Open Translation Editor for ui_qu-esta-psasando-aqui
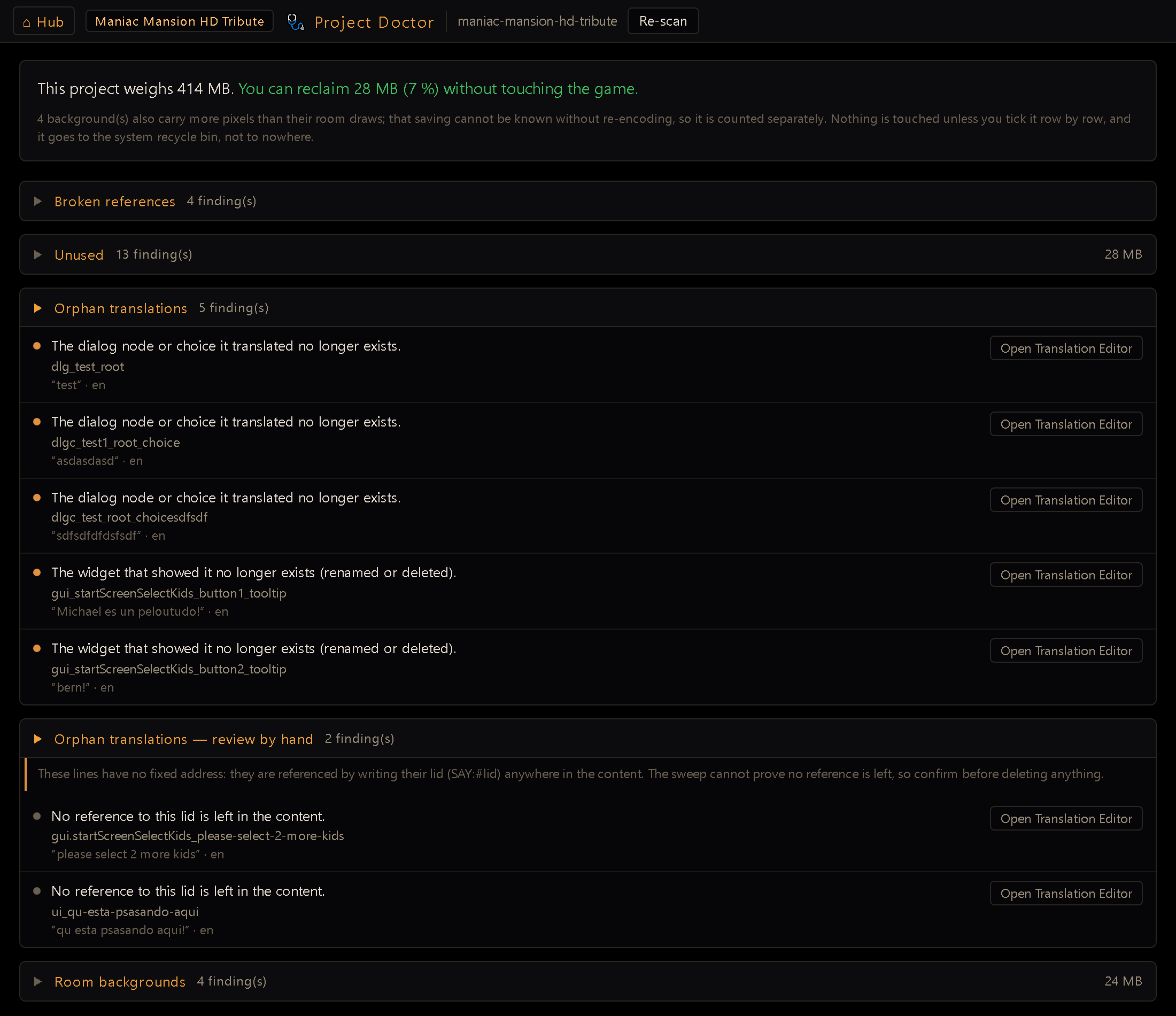Image resolution: width=1176 pixels, height=1016 pixels. pos(1066,894)
